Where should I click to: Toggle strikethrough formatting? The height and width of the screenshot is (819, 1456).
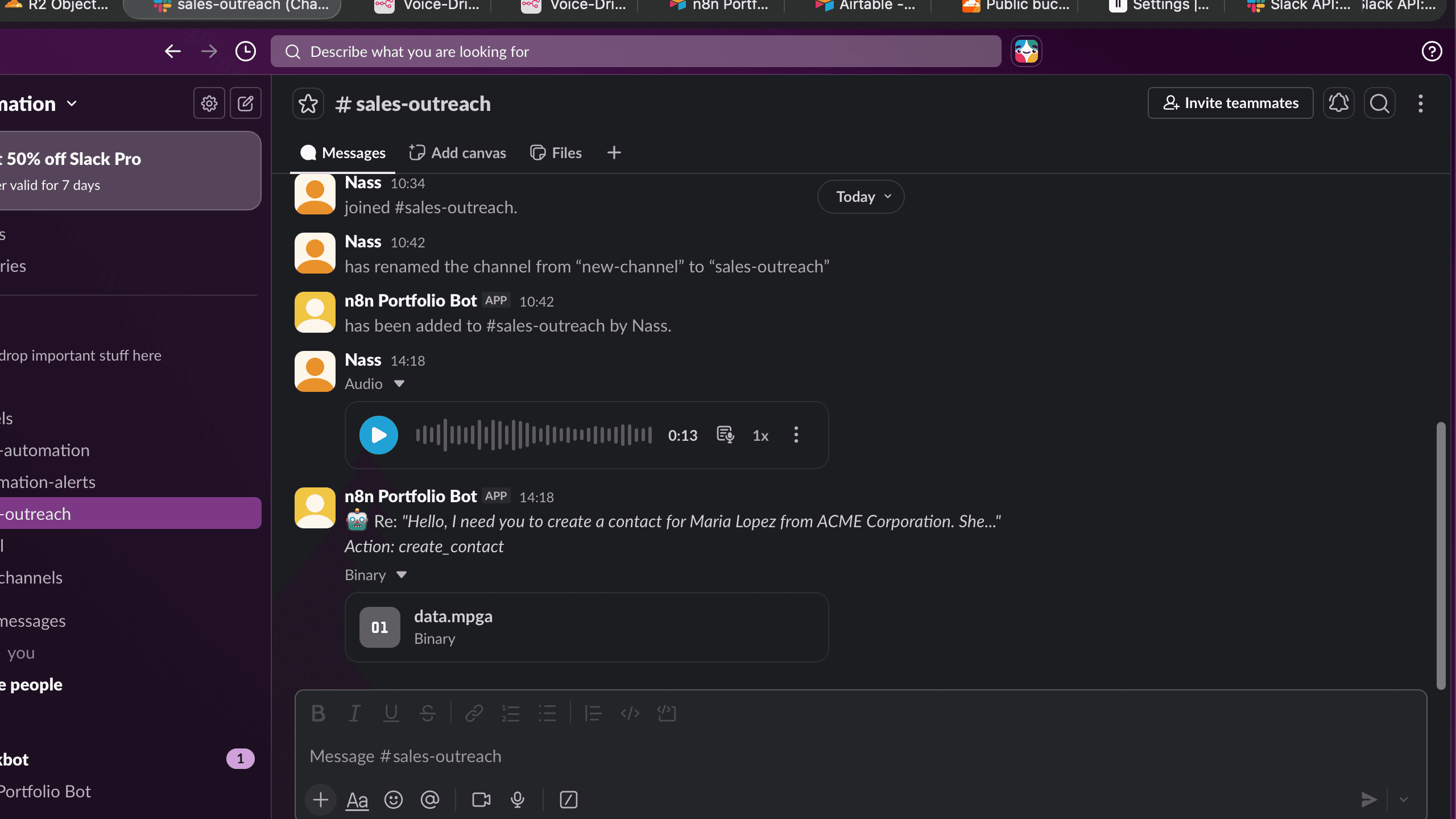click(x=428, y=713)
